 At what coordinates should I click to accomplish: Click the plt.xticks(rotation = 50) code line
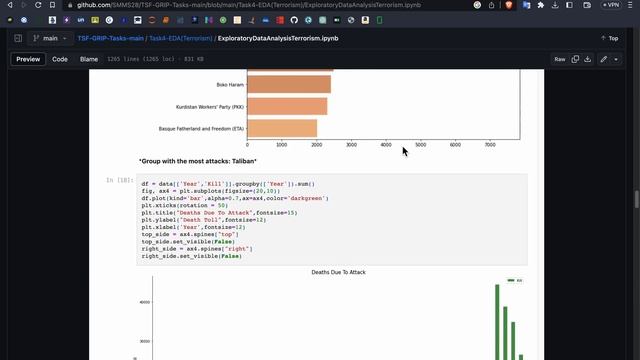click(184, 205)
